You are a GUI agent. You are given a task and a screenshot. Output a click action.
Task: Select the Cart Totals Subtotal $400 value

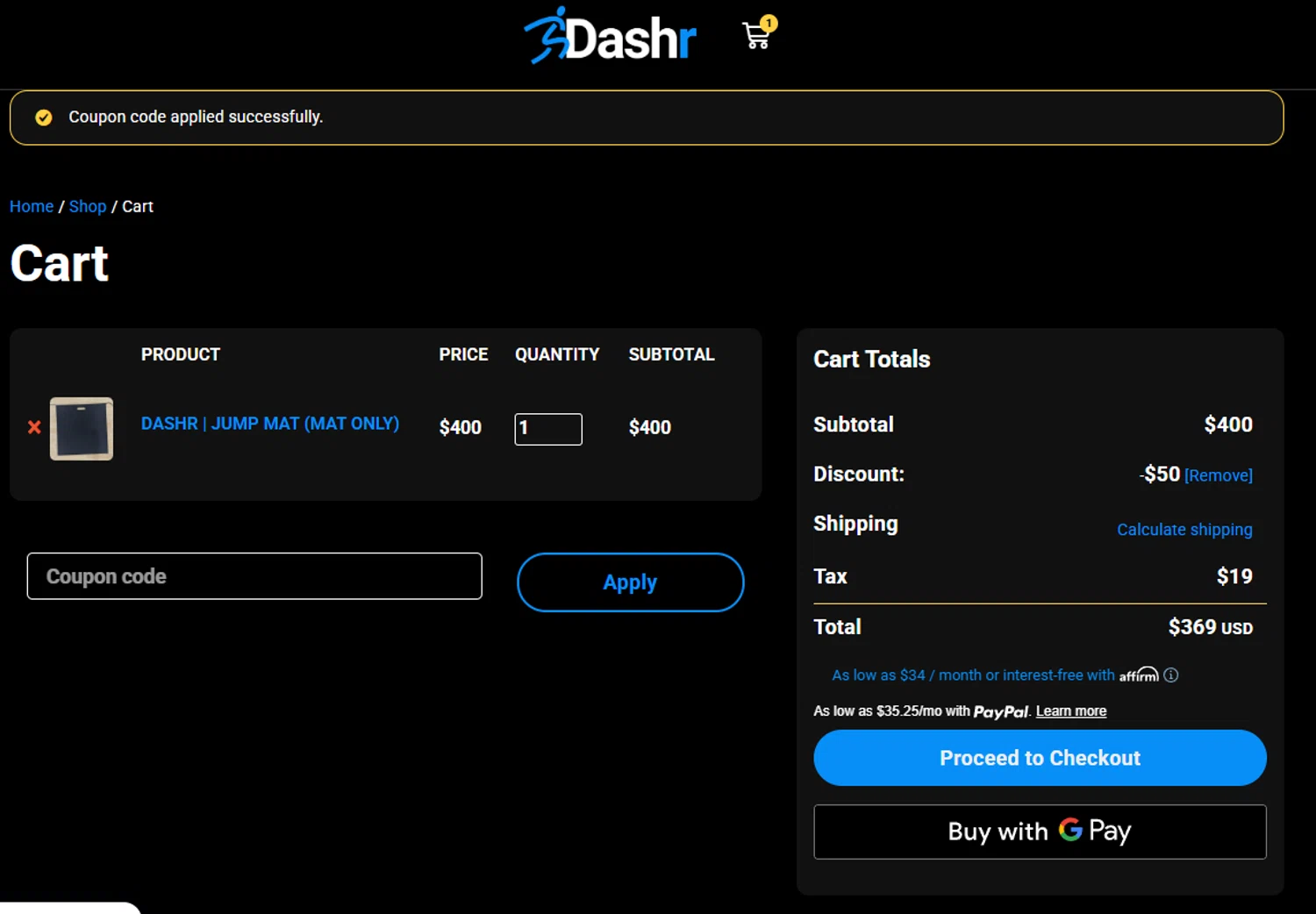point(1228,425)
